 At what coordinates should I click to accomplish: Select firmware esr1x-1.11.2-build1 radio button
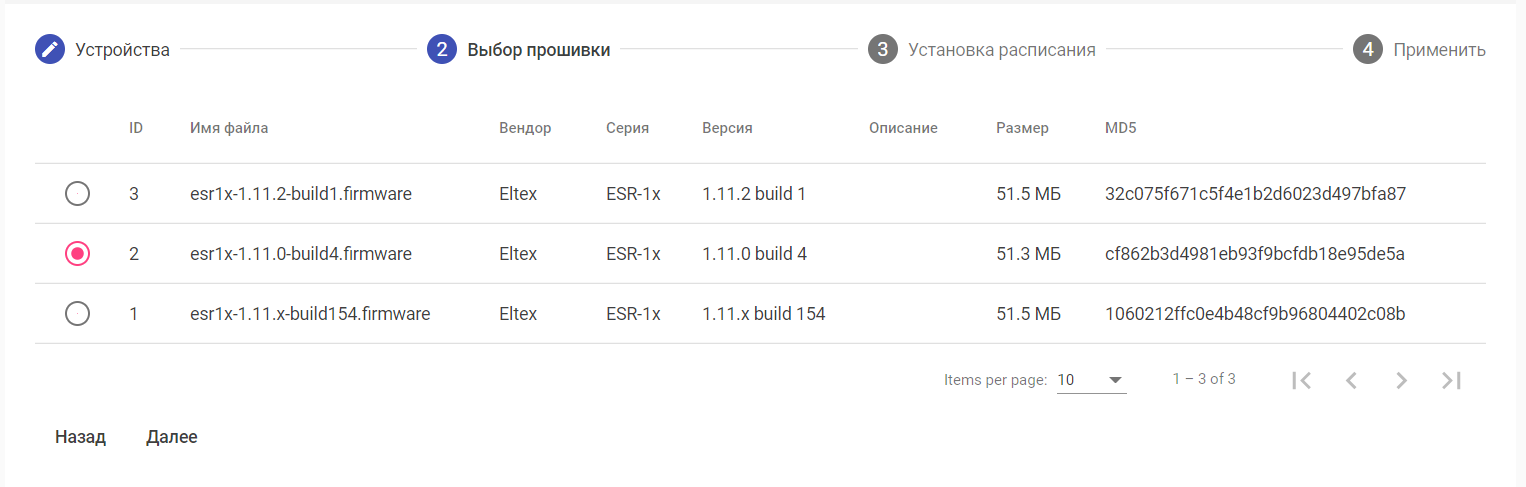coord(77,194)
